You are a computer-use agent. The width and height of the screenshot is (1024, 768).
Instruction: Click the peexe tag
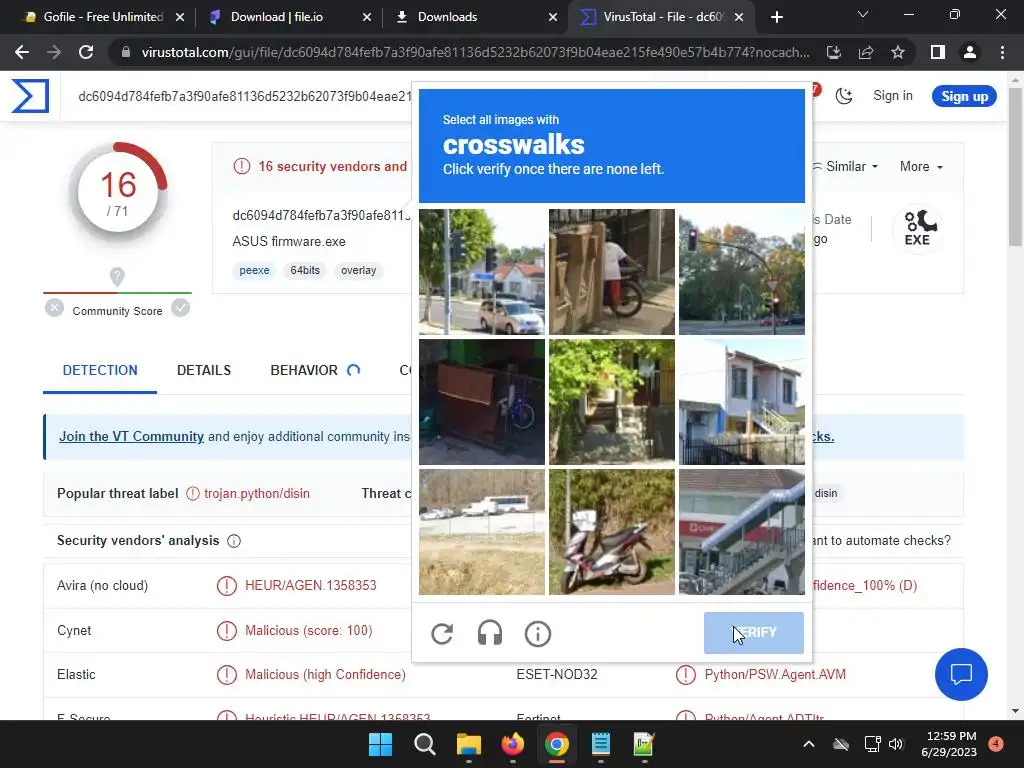[x=254, y=270]
